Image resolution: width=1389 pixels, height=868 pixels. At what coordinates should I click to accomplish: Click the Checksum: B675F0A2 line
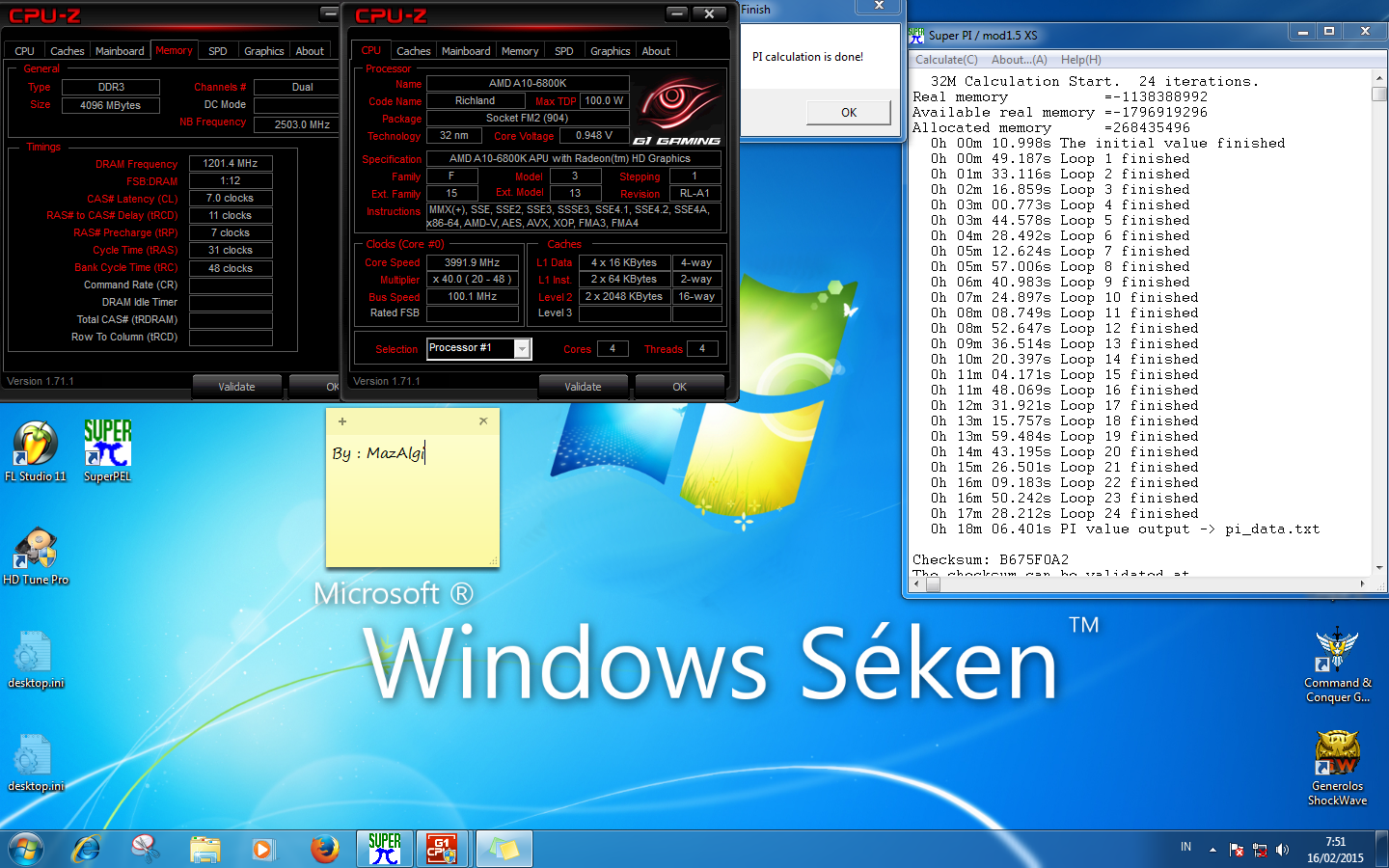[x=991, y=559]
